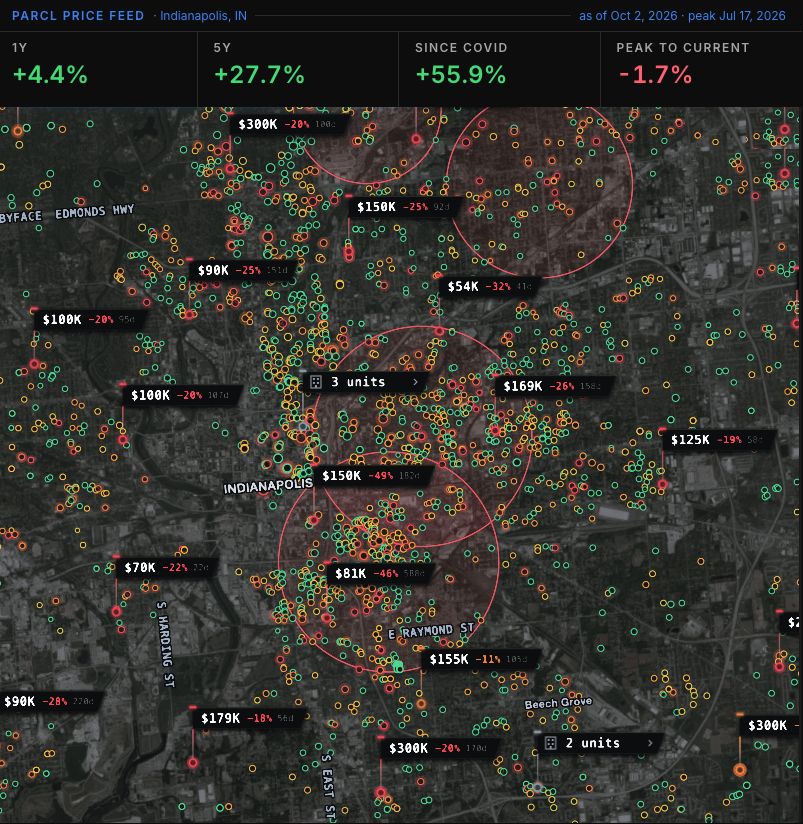Select the red pin under $150K 92d label
Viewport: 803px width, 824px height.
(349, 253)
